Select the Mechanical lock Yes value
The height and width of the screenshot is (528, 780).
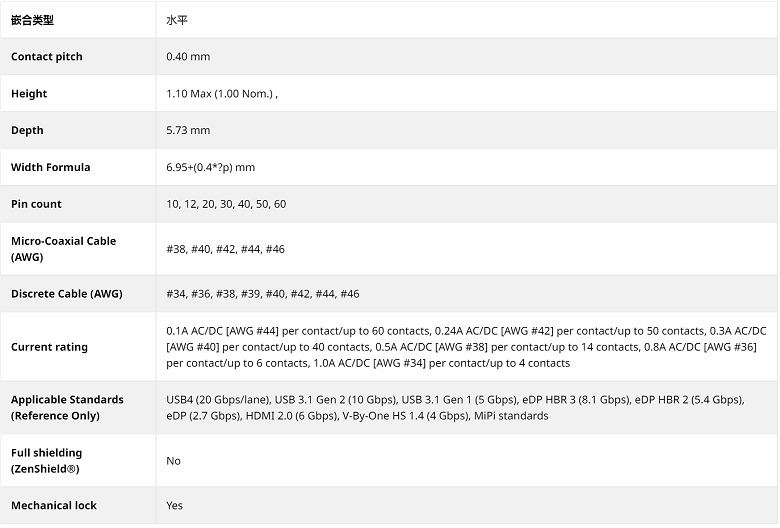click(175, 506)
